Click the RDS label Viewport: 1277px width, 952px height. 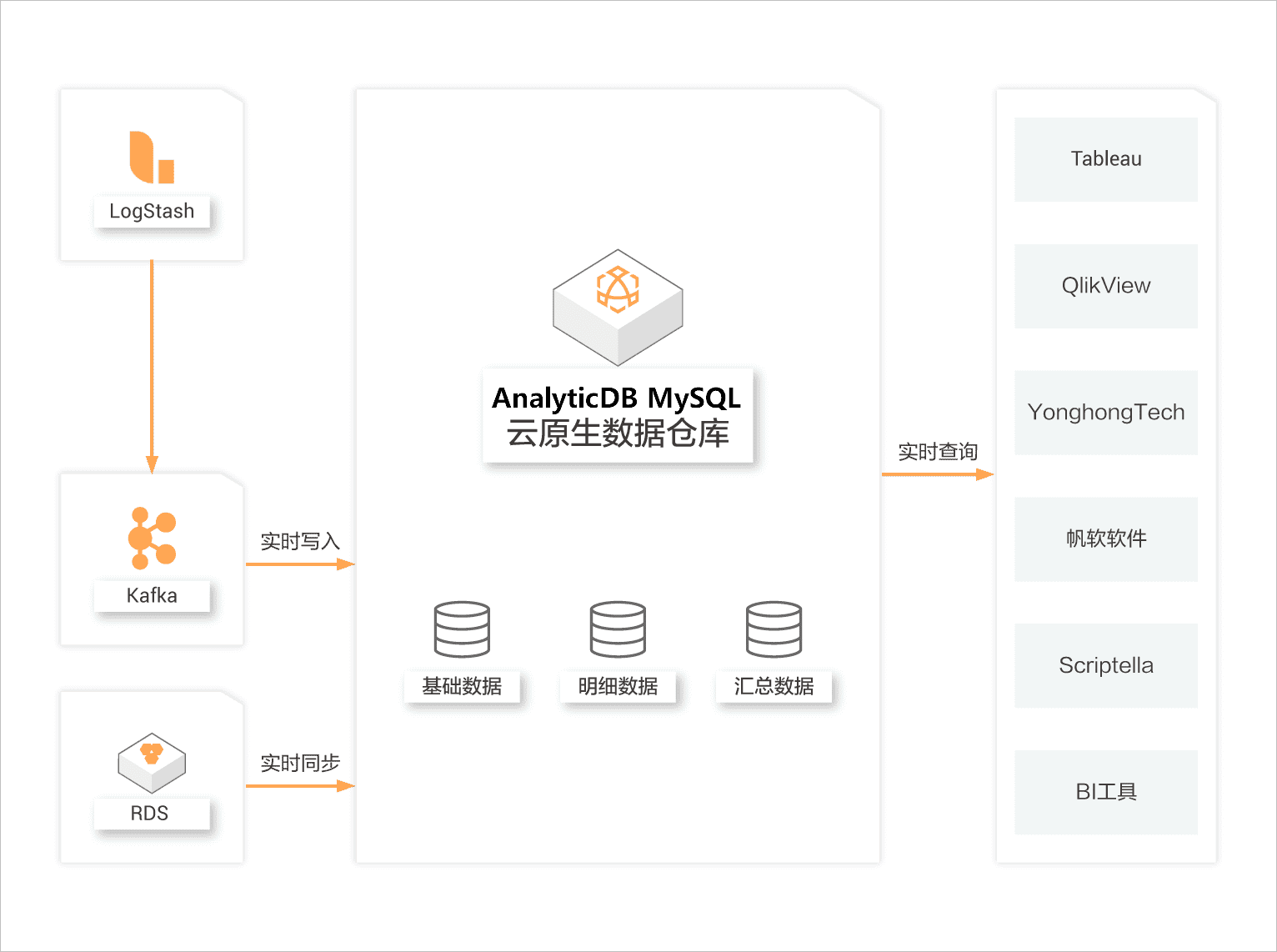coord(150,814)
